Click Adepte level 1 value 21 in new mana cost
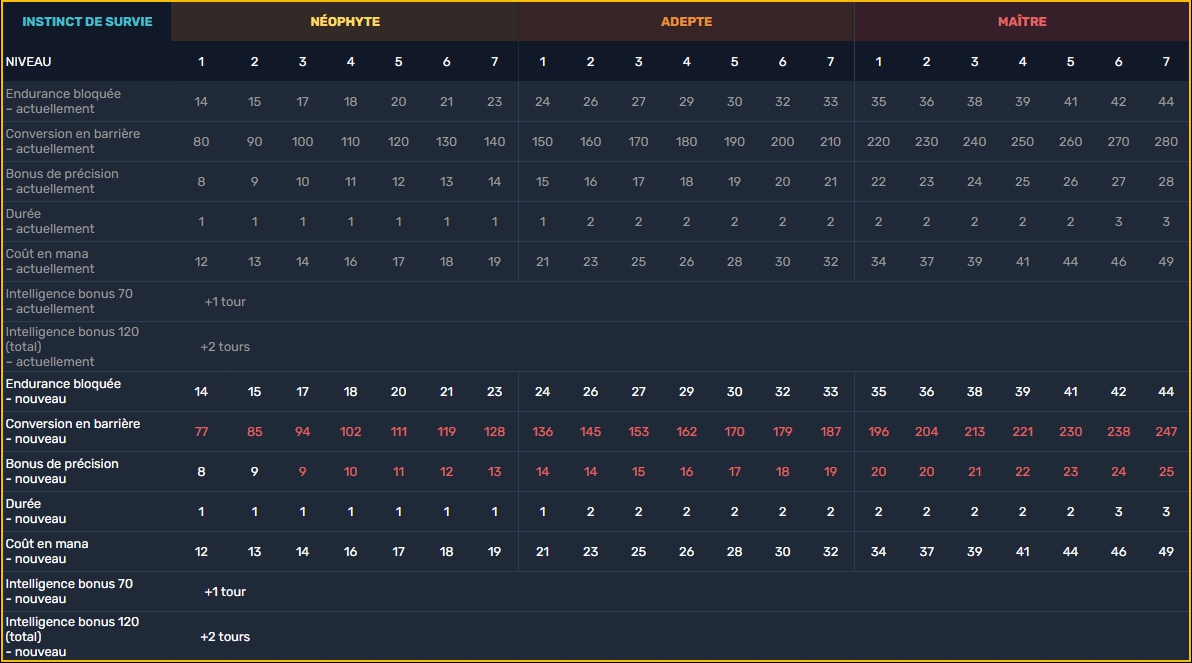This screenshot has width=1192, height=663. point(543,552)
